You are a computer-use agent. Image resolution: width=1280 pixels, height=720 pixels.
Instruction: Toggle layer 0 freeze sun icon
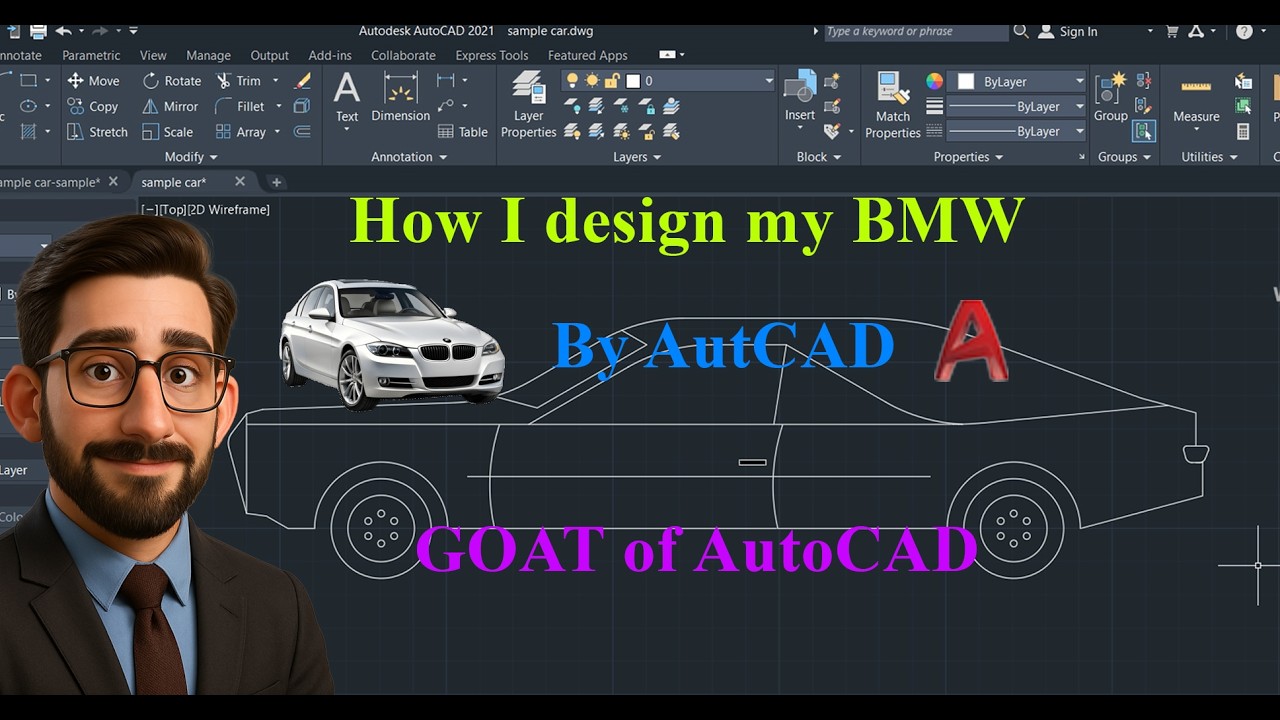pyautogui.click(x=592, y=81)
